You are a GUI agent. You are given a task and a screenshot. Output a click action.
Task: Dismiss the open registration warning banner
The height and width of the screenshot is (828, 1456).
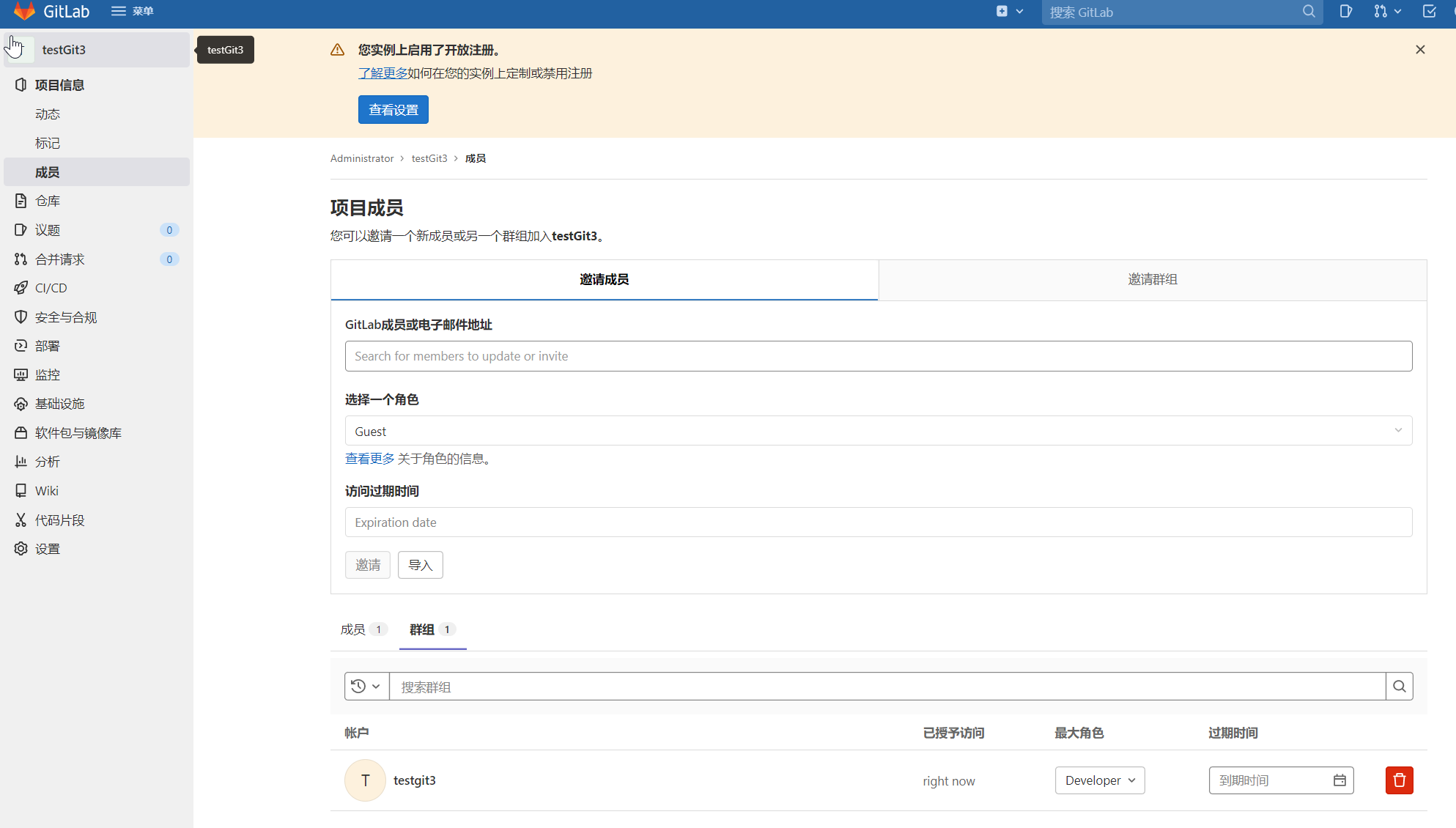click(1420, 50)
